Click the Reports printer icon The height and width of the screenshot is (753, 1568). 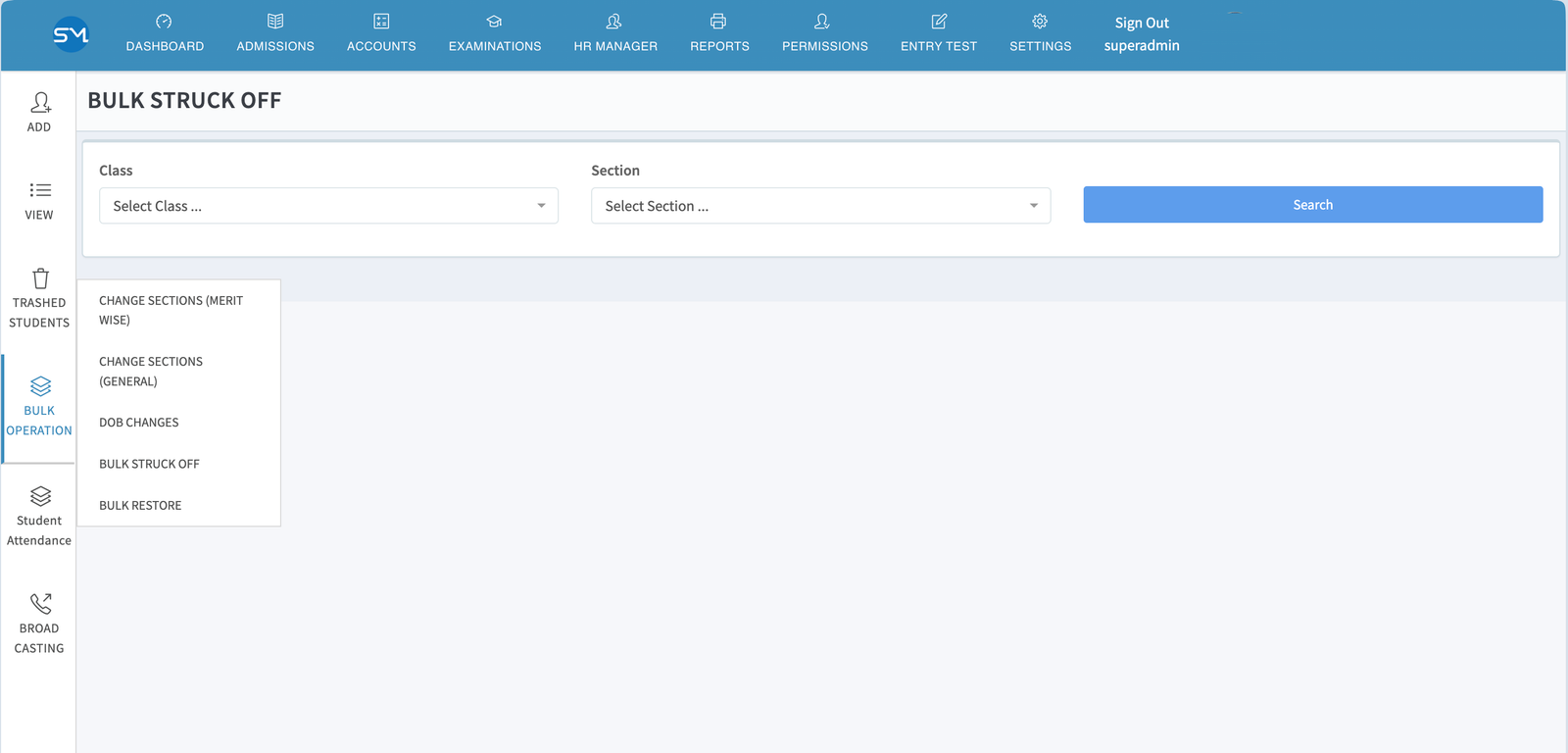click(x=718, y=22)
